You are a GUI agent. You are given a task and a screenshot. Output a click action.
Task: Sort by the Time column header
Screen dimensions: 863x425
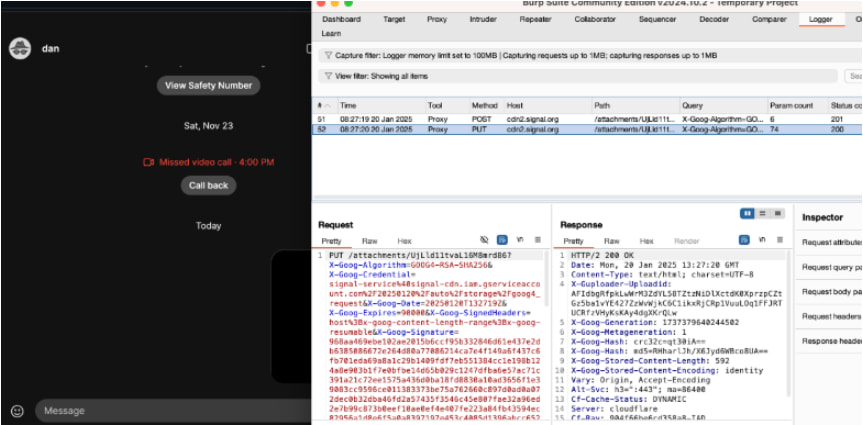pyautogui.click(x=380, y=105)
